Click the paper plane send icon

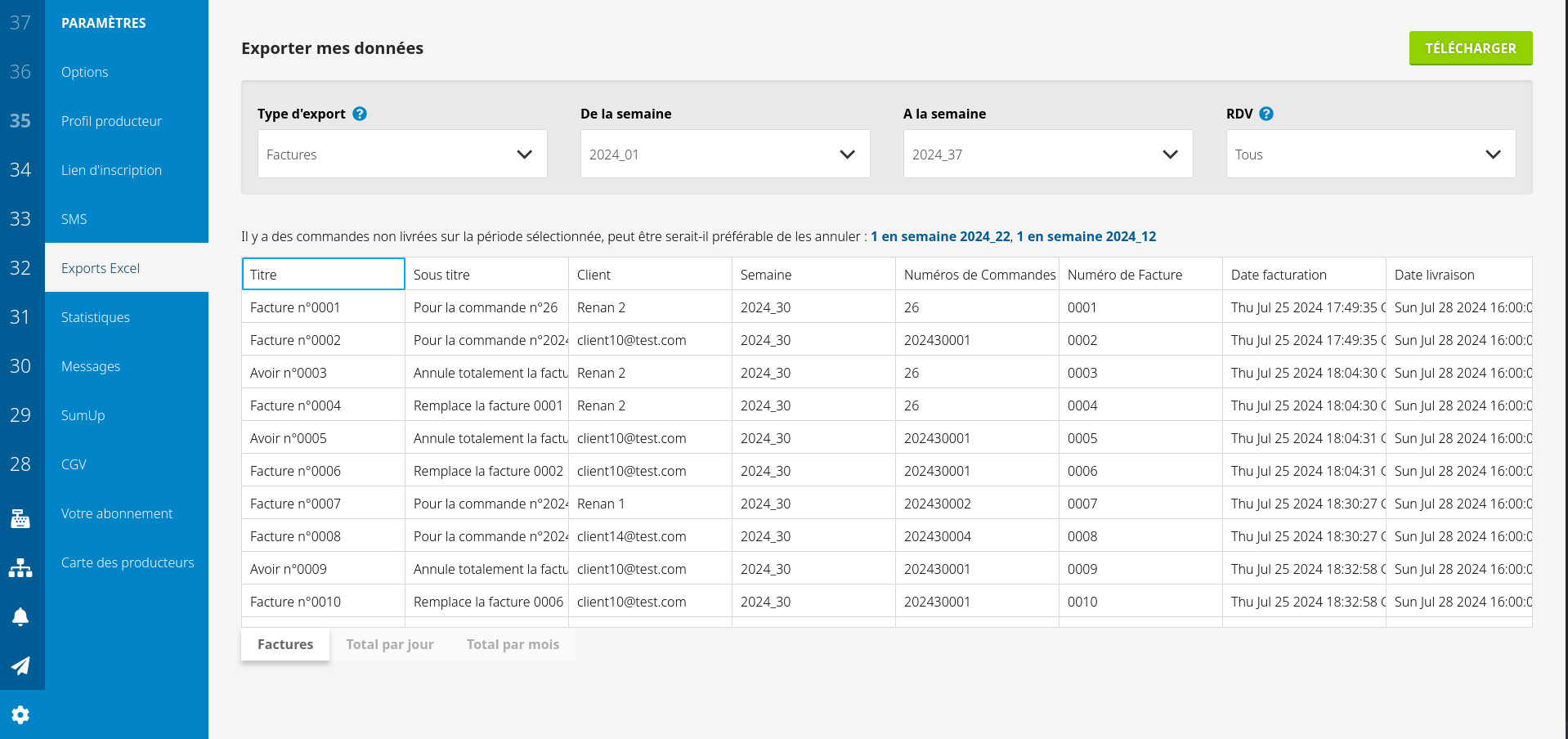pyautogui.click(x=20, y=665)
